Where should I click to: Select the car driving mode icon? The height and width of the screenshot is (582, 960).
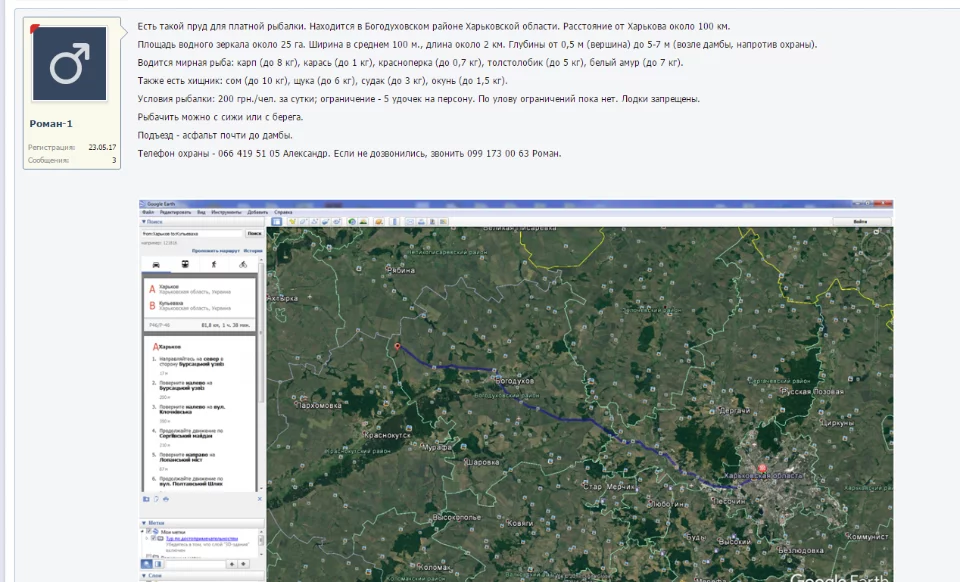155,265
